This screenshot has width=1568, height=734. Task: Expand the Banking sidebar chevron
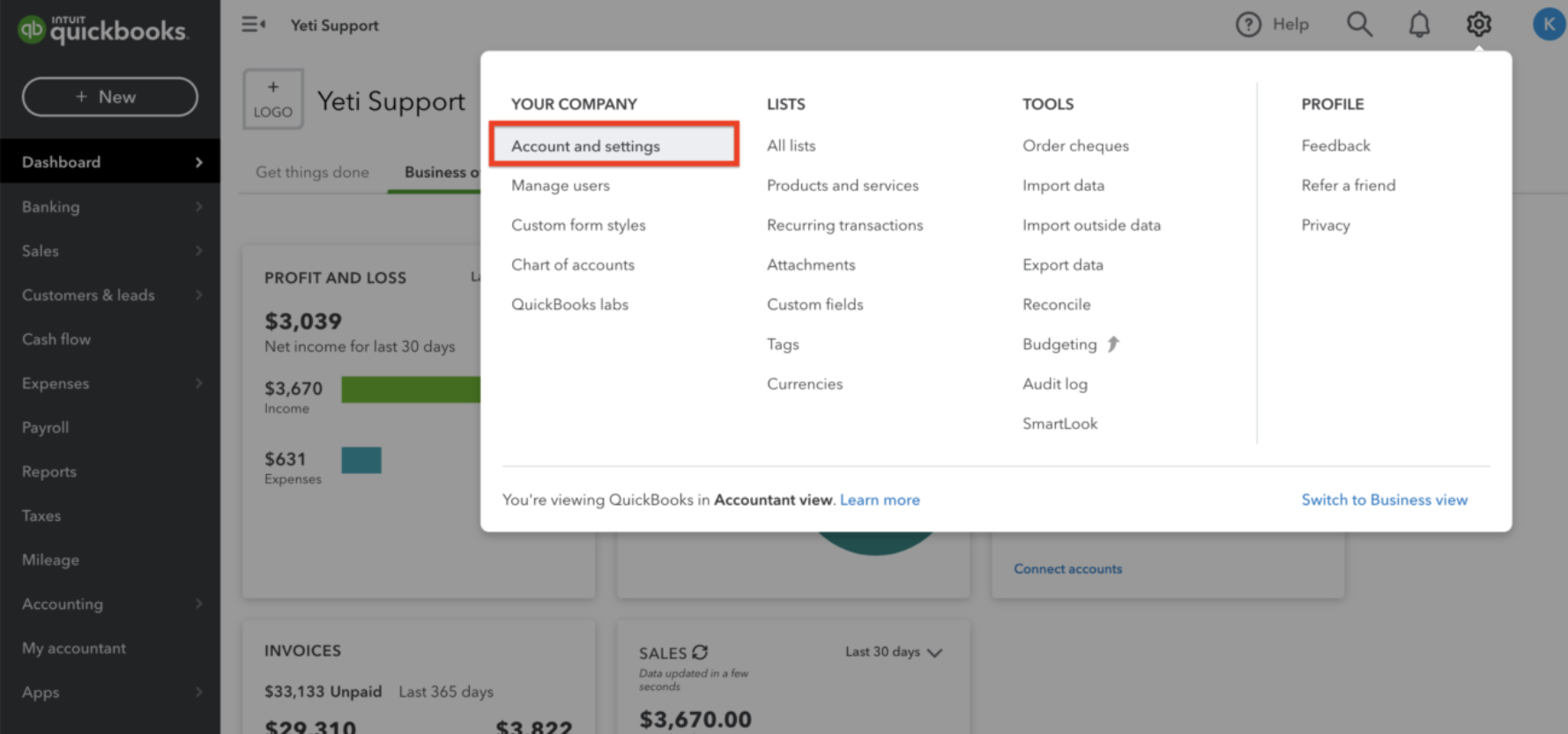[x=199, y=206]
